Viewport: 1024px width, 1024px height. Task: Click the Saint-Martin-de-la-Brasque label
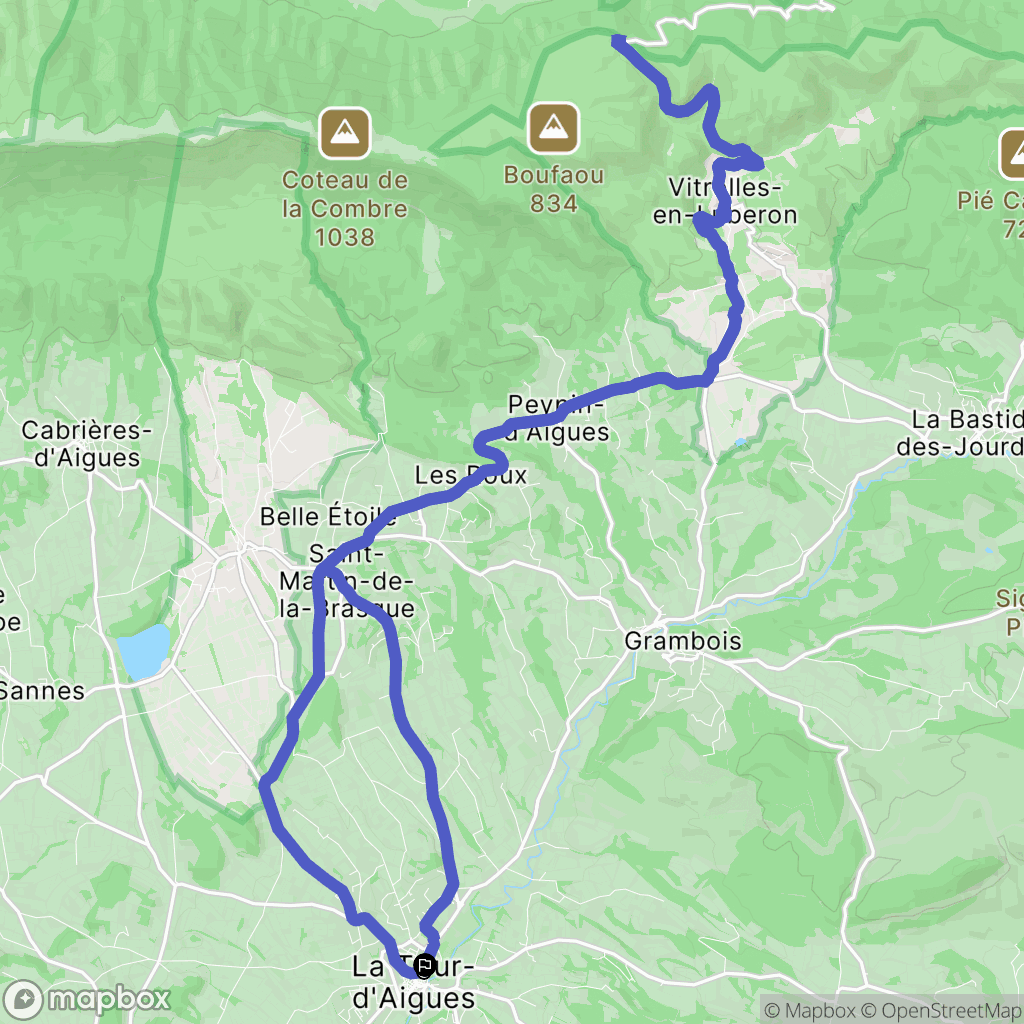click(347, 581)
